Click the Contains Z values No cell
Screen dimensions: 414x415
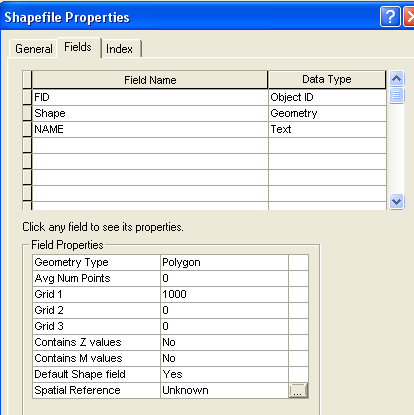click(224, 342)
